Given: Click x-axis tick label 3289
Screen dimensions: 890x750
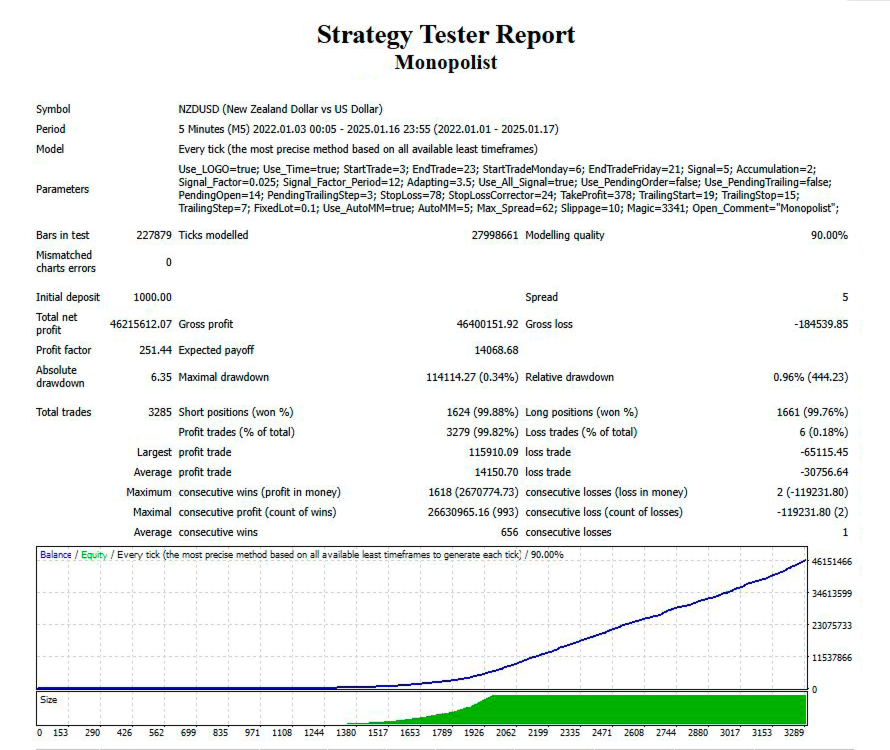Looking at the screenshot, I should point(794,733).
